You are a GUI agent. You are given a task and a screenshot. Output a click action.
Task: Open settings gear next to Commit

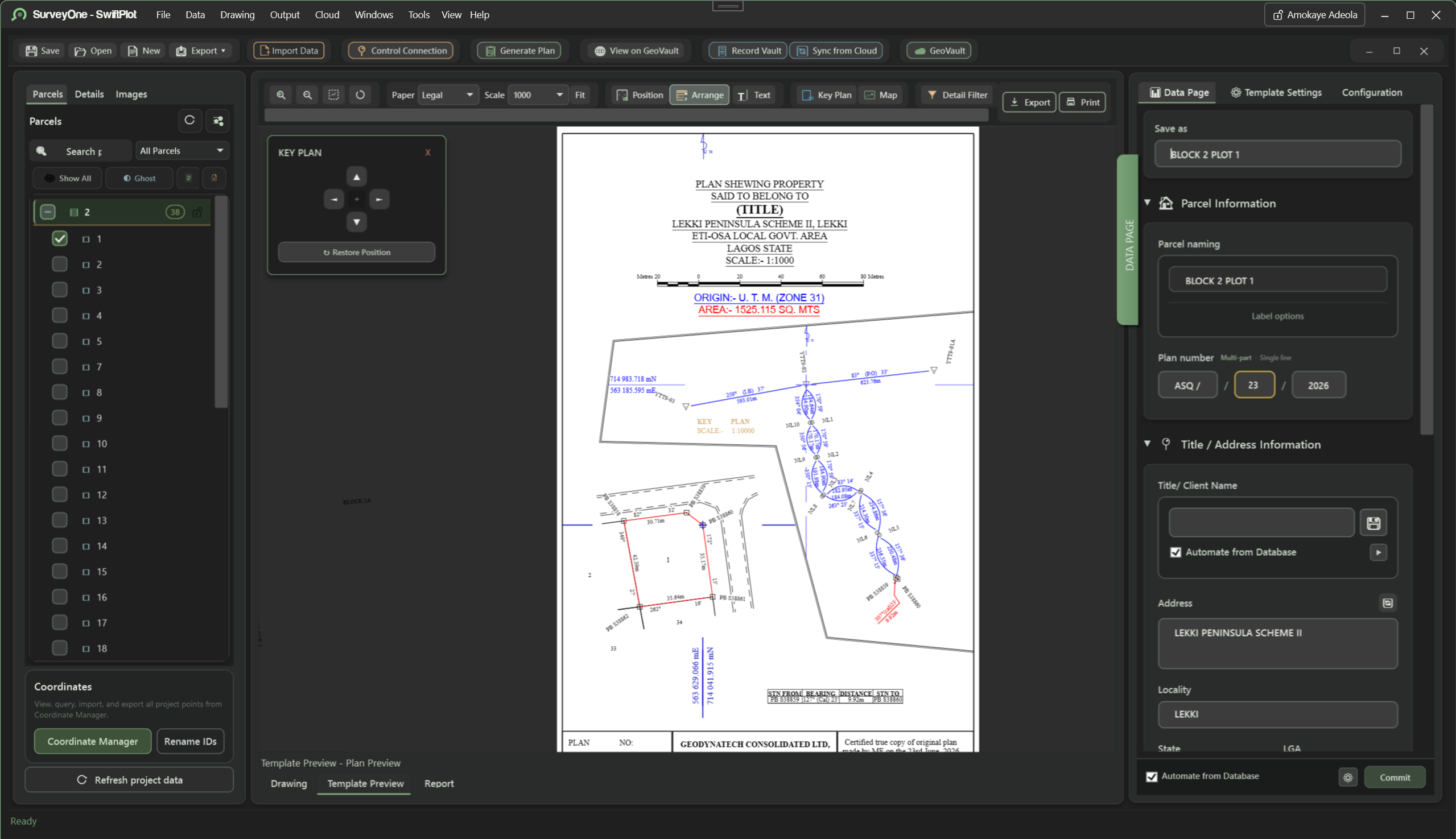point(1348,778)
